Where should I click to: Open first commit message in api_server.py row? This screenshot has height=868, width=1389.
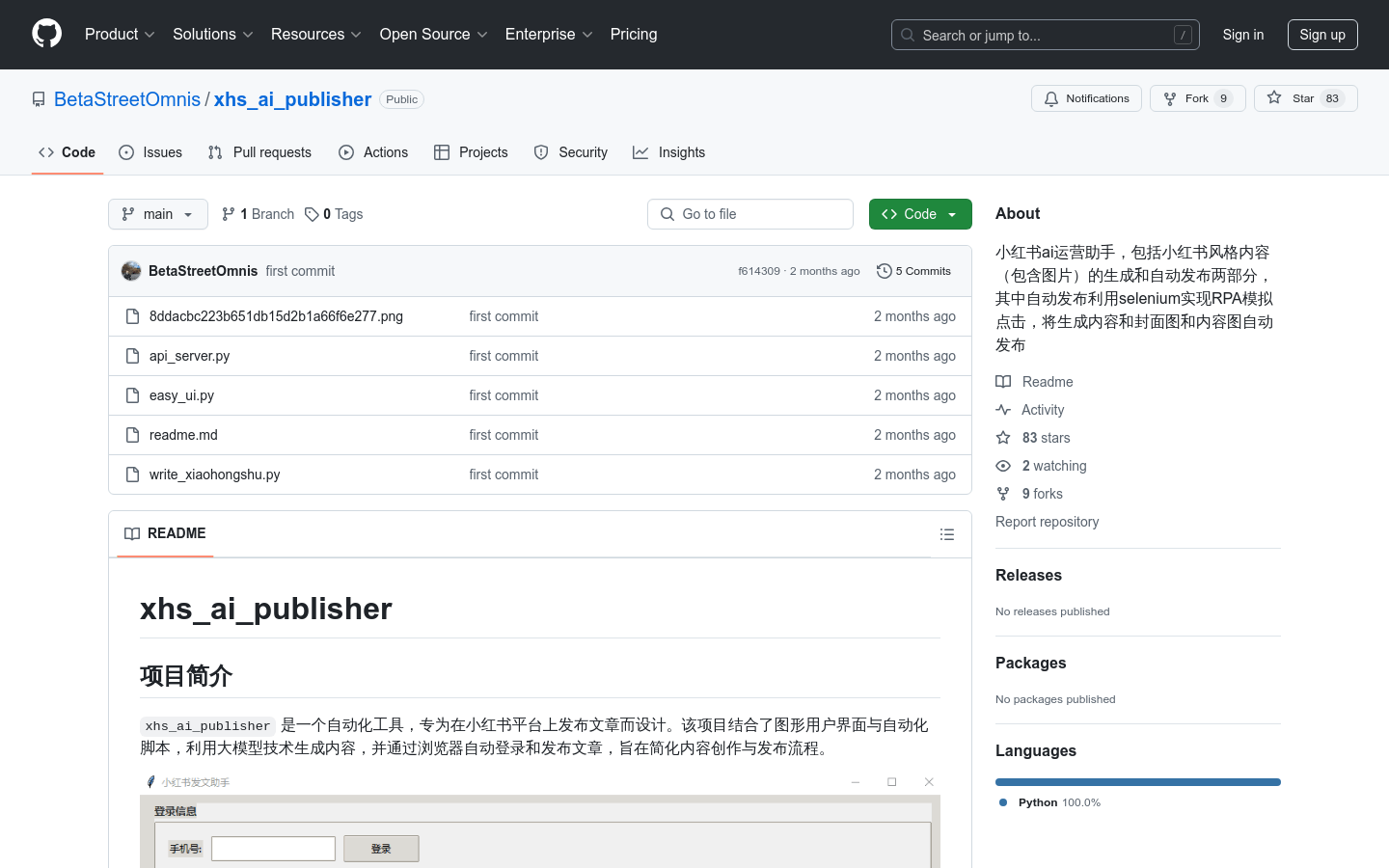point(504,356)
